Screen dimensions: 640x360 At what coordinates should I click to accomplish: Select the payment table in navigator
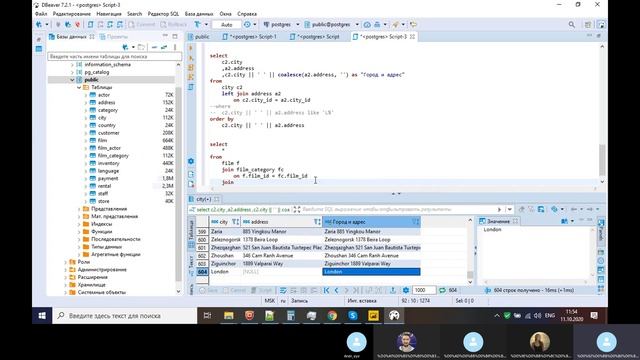click(108, 179)
